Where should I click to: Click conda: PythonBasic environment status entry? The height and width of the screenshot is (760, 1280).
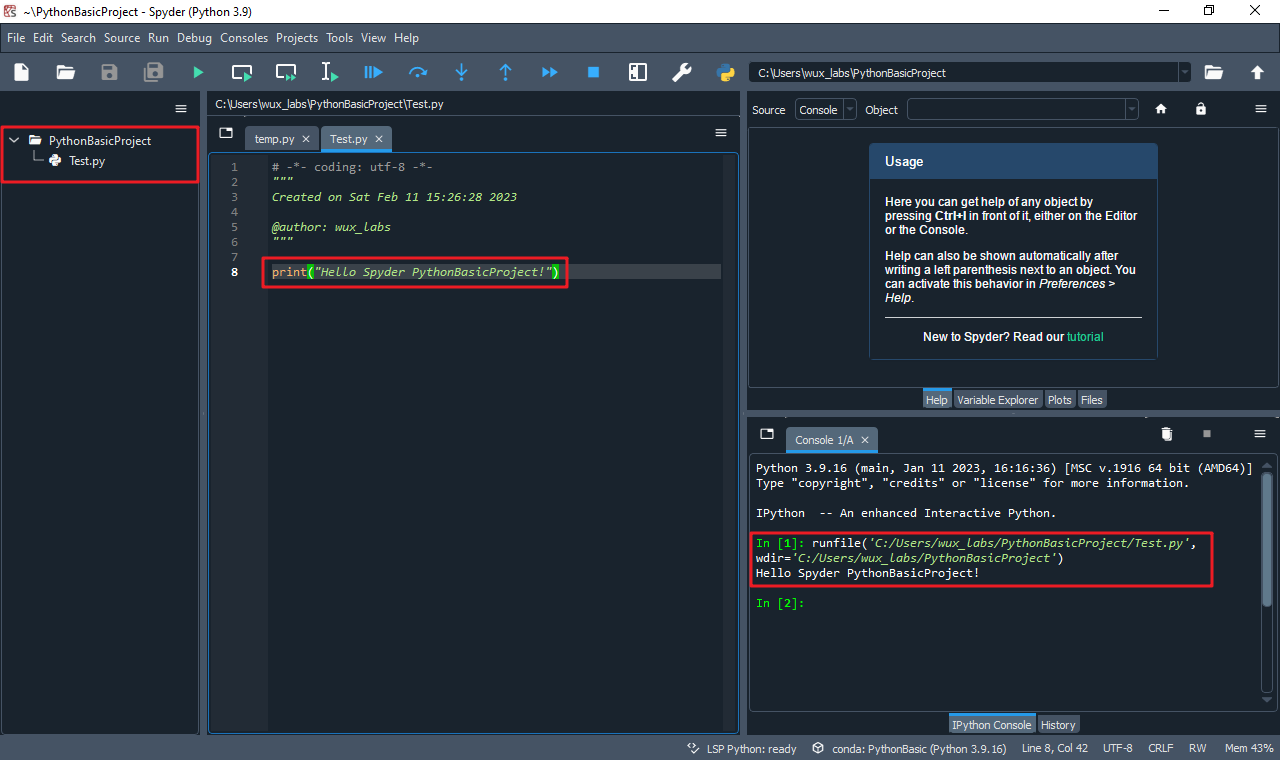909,748
